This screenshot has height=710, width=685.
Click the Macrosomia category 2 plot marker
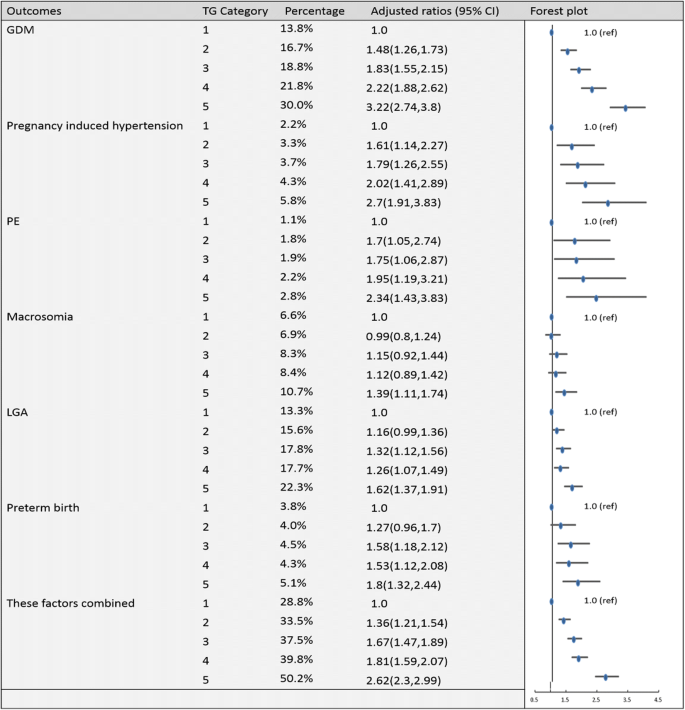point(551,336)
